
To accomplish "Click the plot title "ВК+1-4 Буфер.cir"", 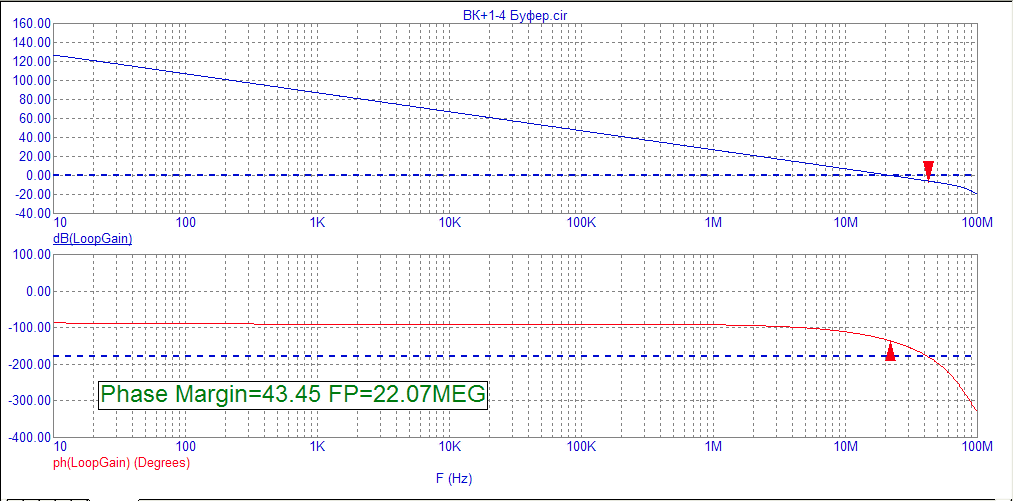I will (x=515, y=14).
